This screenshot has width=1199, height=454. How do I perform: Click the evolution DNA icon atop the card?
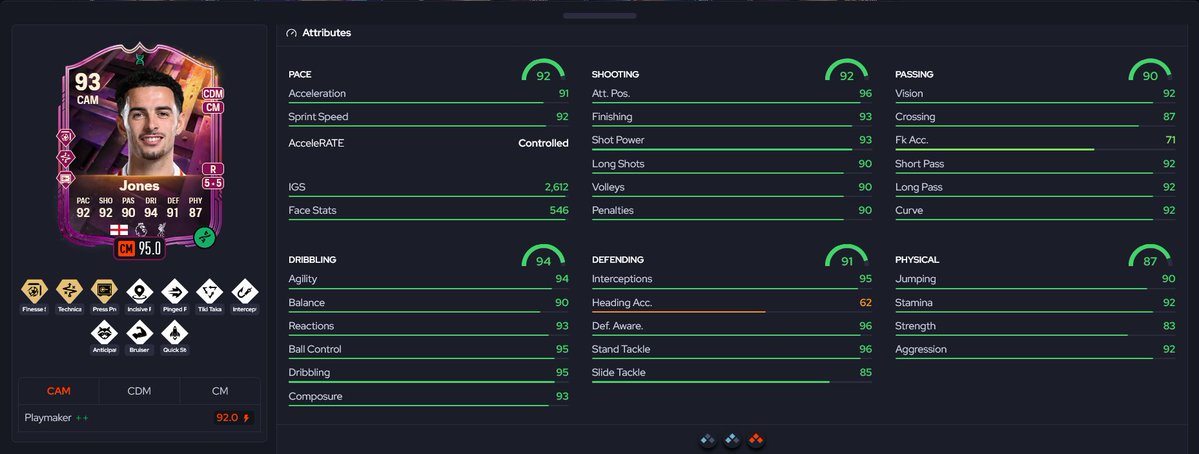click(139, 58)
